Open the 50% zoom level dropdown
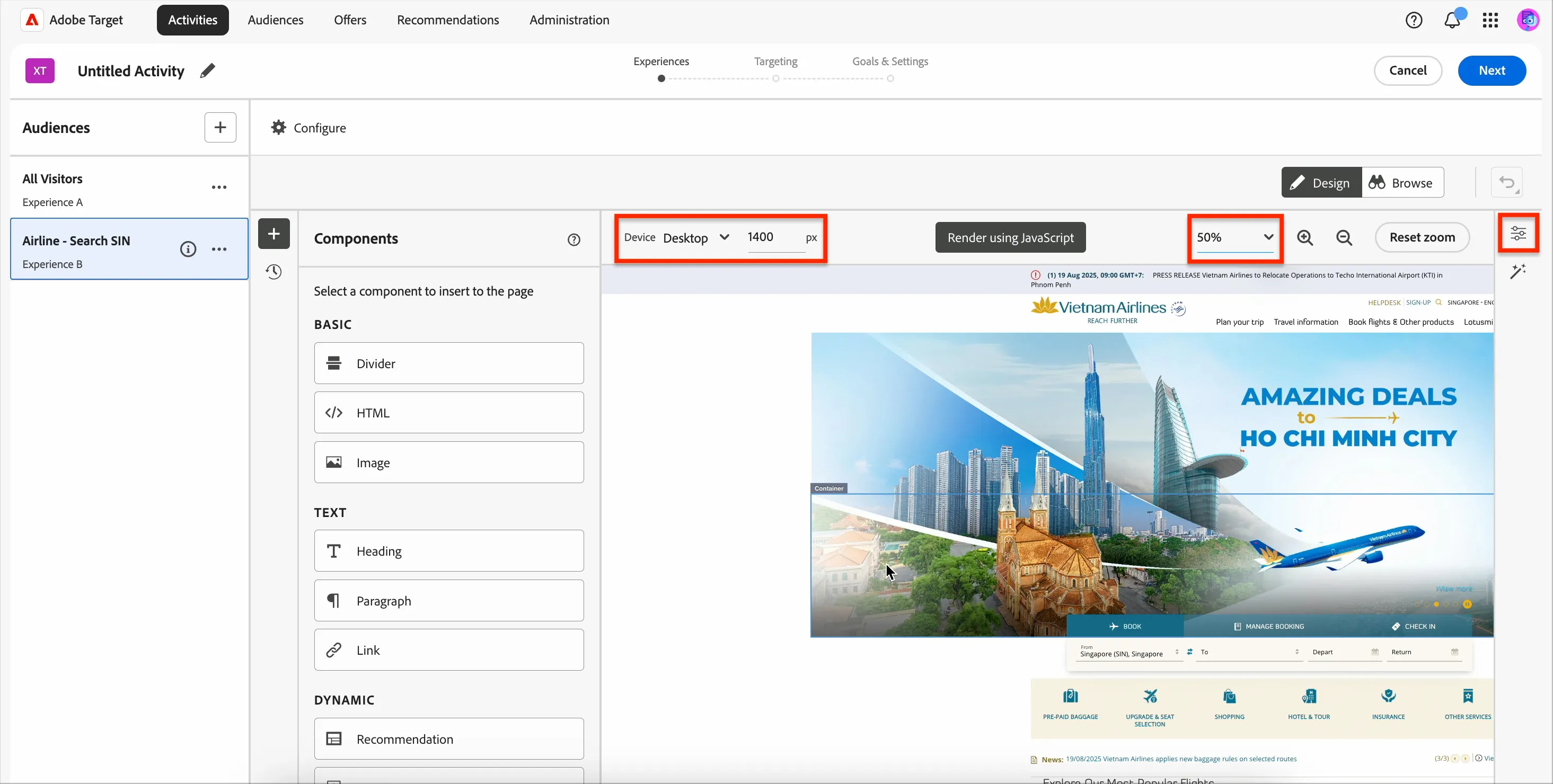 (1234, 237)
